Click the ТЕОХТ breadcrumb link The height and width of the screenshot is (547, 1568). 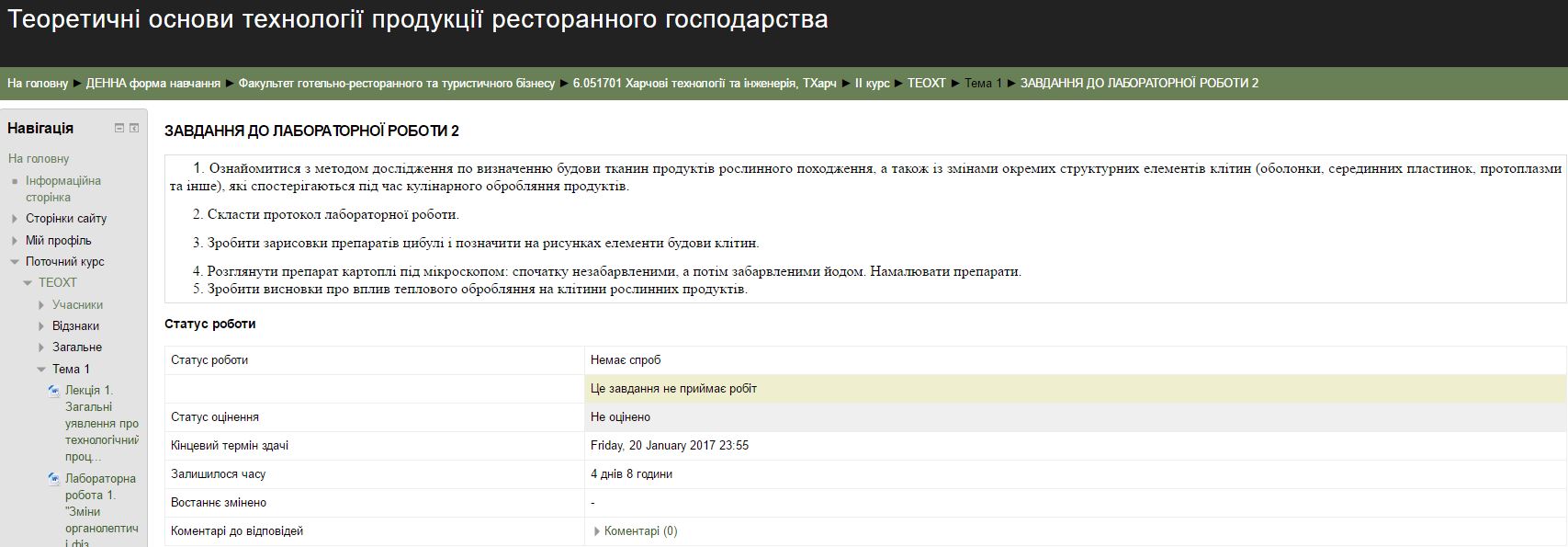coord(926,84)
